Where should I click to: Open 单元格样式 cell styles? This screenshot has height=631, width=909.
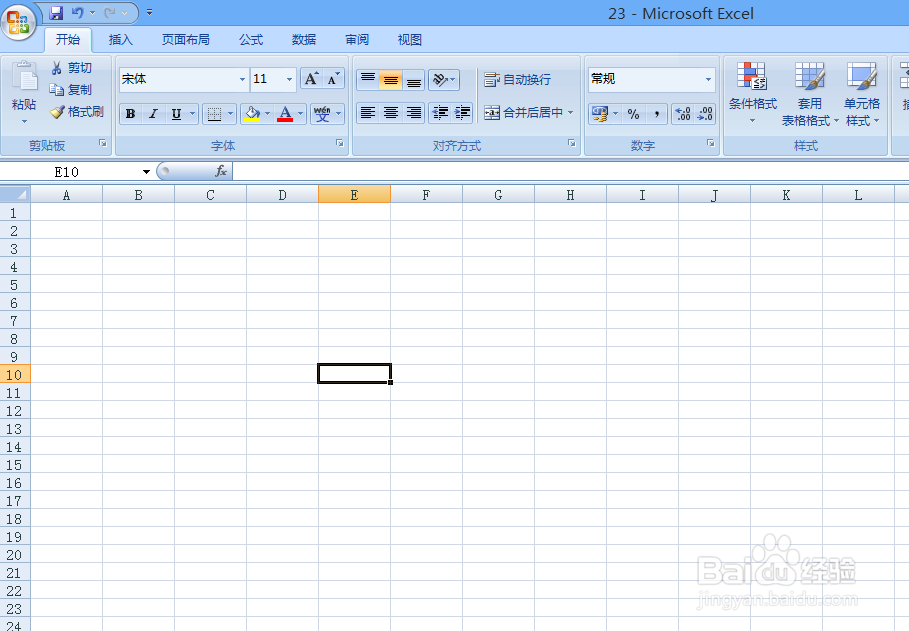click(862, 94)
